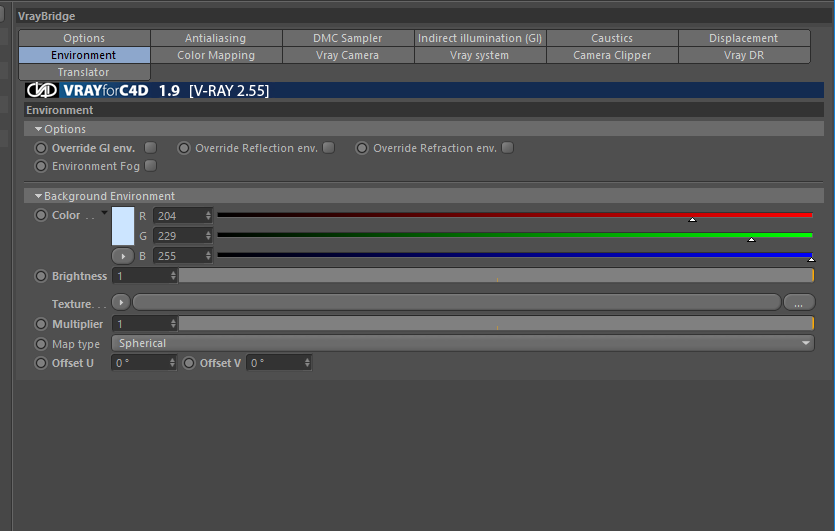The width and height of the screenshot is (835, 531).
Task: Click the Multiplier stepper arrows
Action: [x=173, y=324]
